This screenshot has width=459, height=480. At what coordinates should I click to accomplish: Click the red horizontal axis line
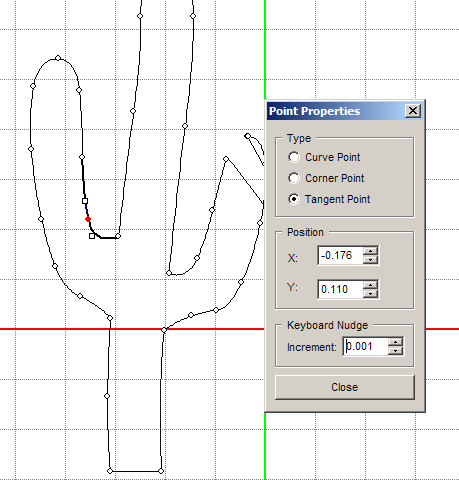tap(132, 329)
